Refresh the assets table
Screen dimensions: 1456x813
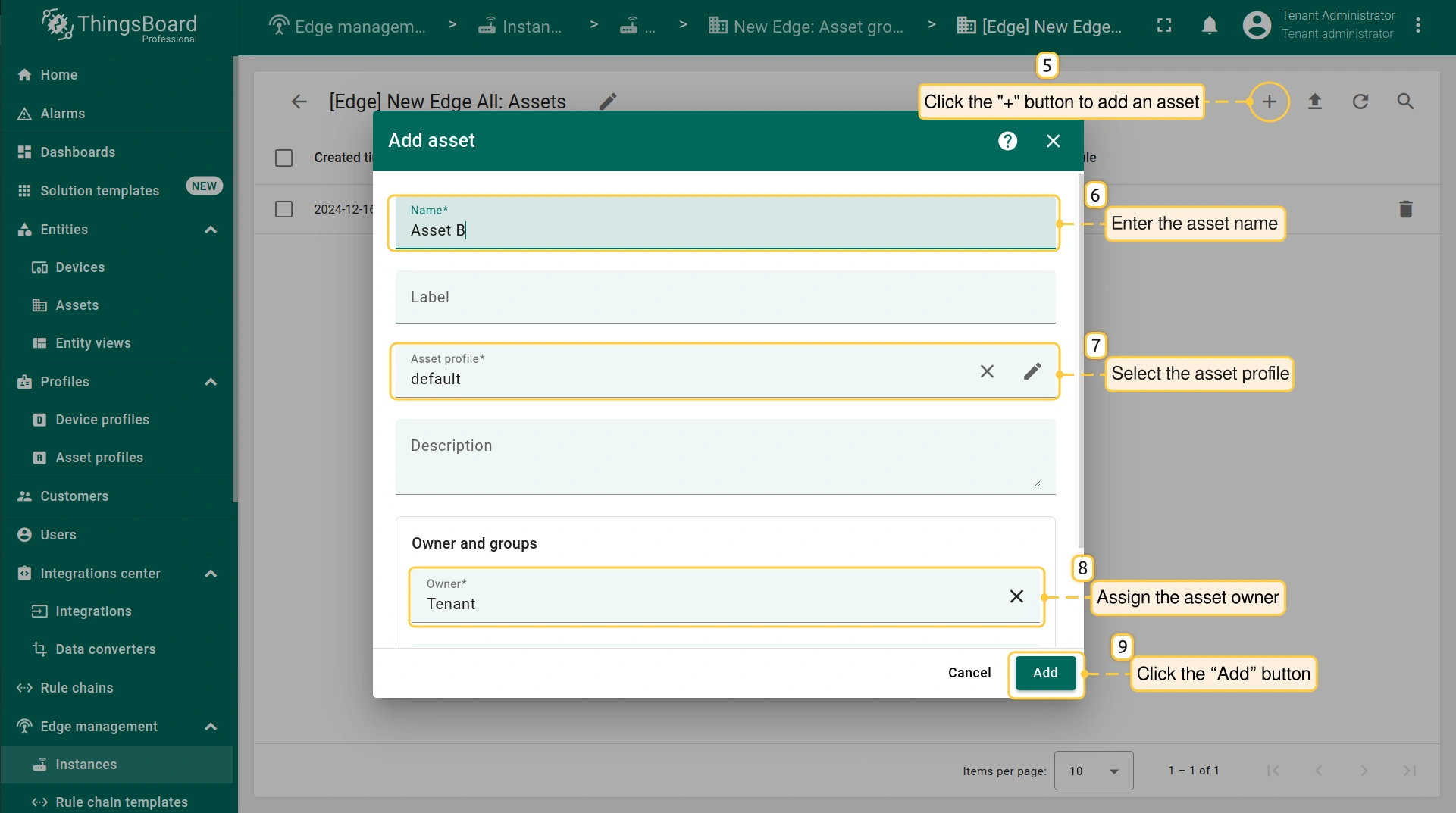(x=1360, y=102)
